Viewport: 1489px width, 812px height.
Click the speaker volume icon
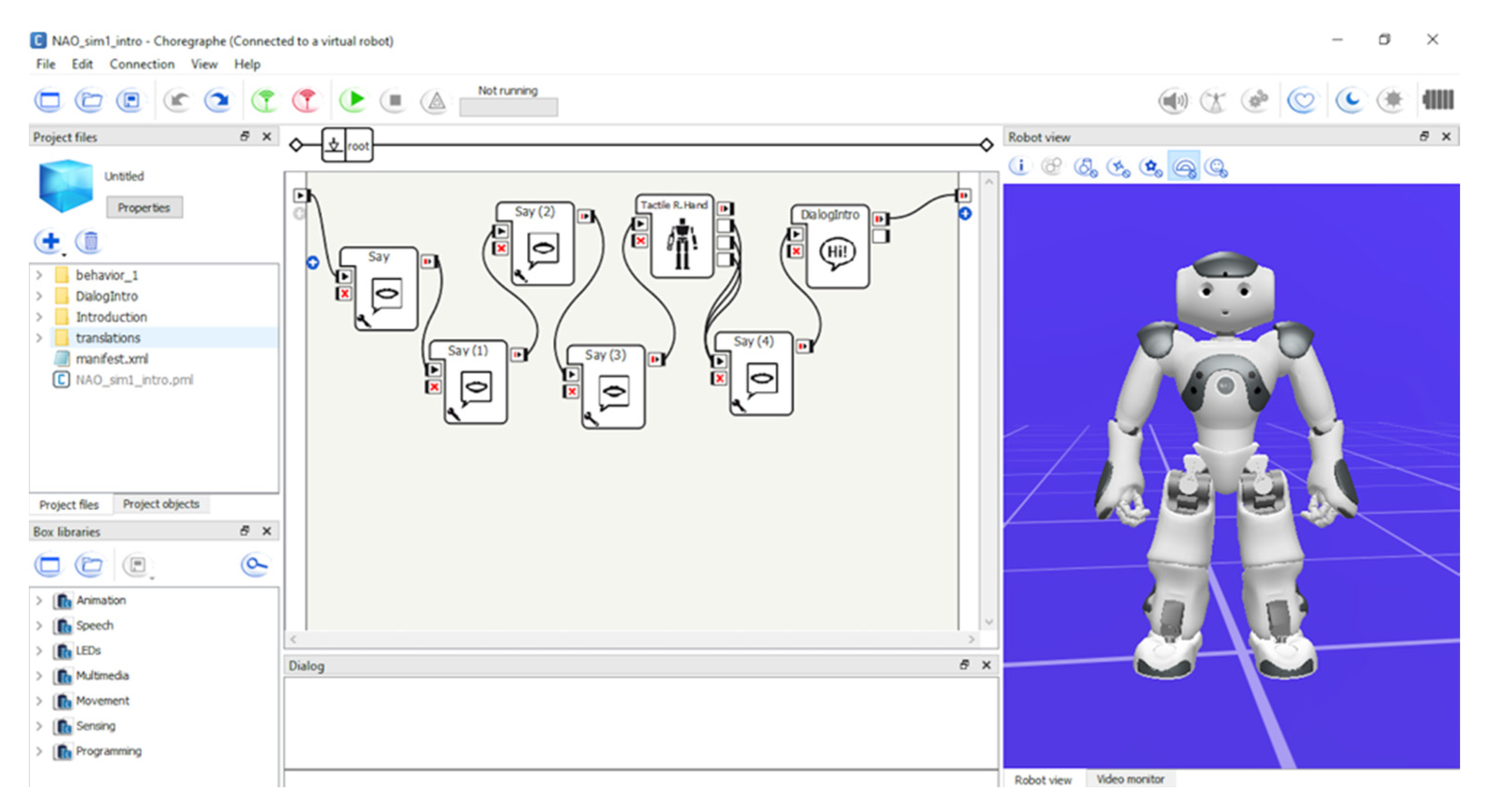point(1173,101)
